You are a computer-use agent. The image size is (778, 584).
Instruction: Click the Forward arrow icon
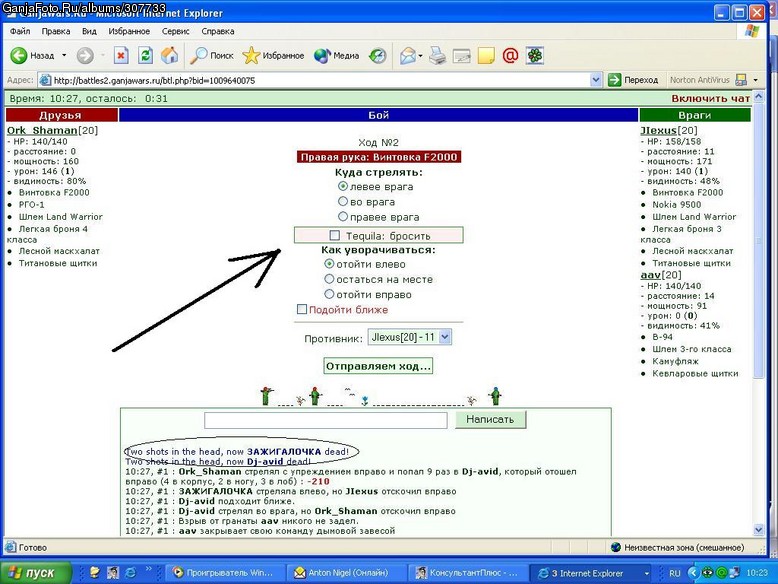click(x=85, y=56)
